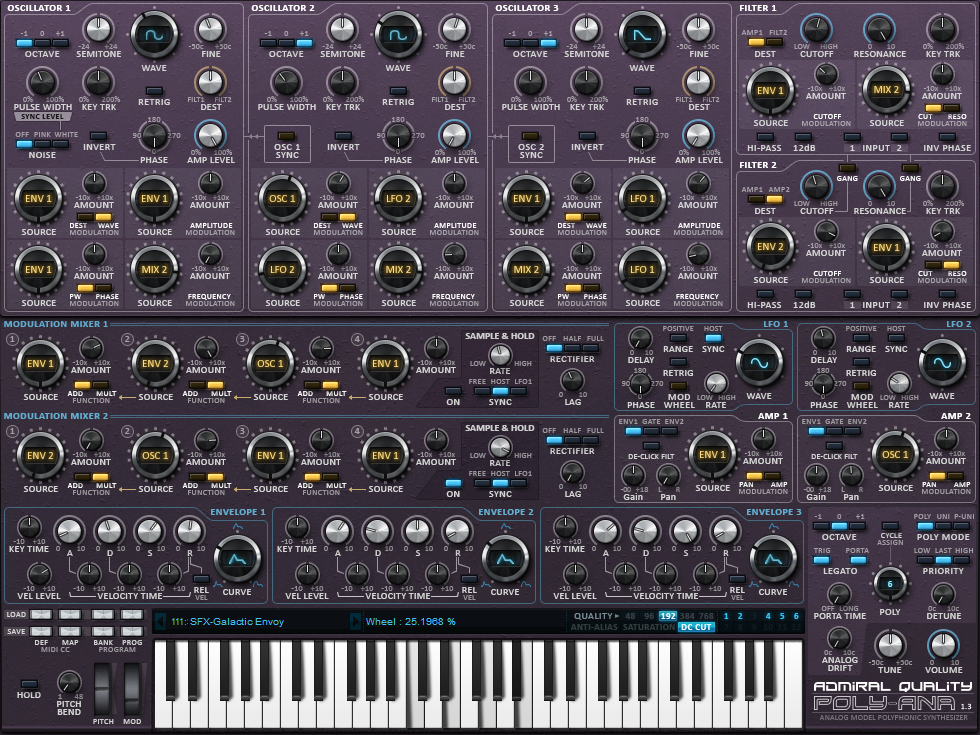Screen dimensions: 980x735
Task: Click the SAVE button above MAP
Action: 70,631
